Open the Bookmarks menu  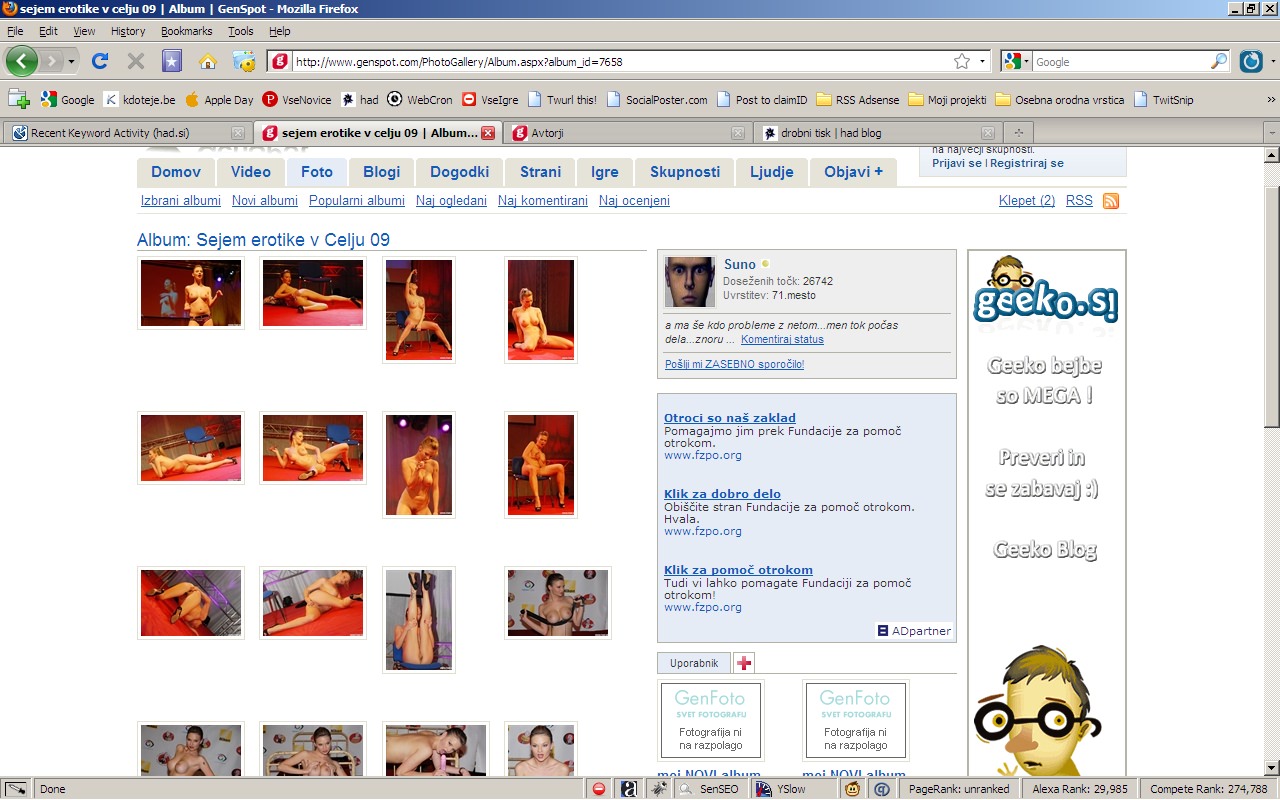186,31
